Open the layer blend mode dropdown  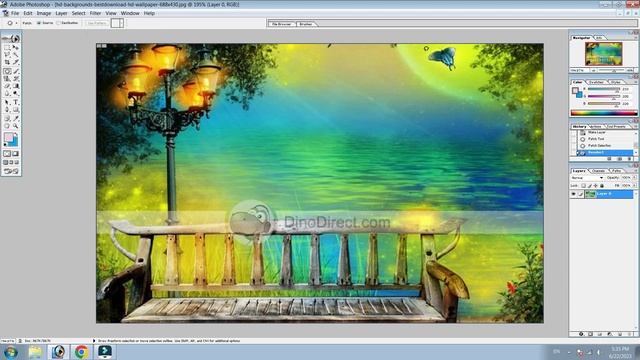pyautogui.click(x=587, y=178)
